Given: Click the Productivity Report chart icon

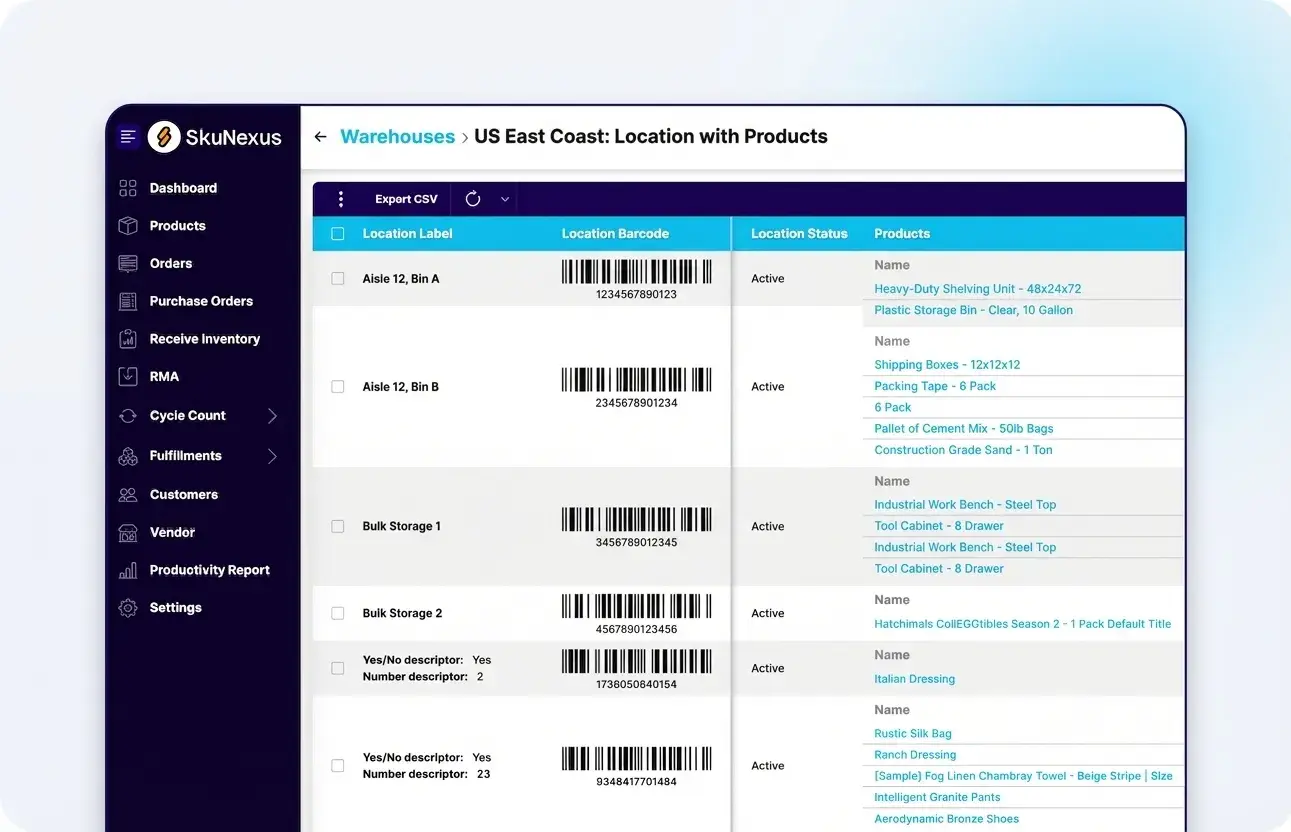Looking at the screenshot, I should click(x=128, y=570).
